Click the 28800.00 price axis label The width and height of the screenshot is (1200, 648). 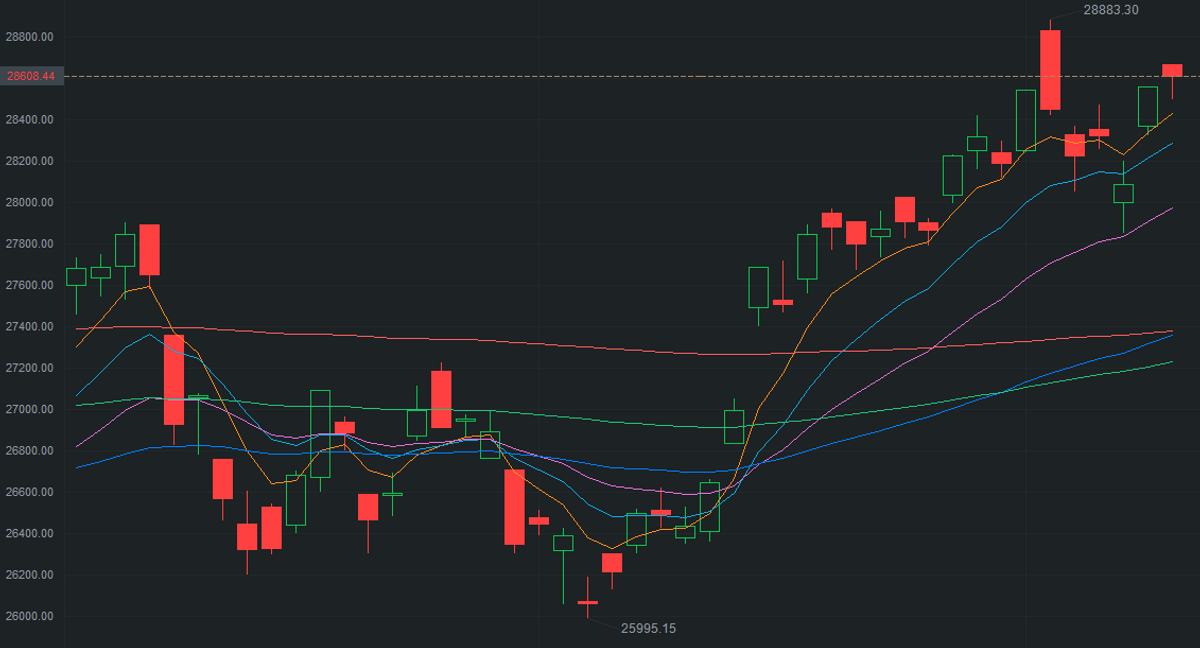(29, 37)
